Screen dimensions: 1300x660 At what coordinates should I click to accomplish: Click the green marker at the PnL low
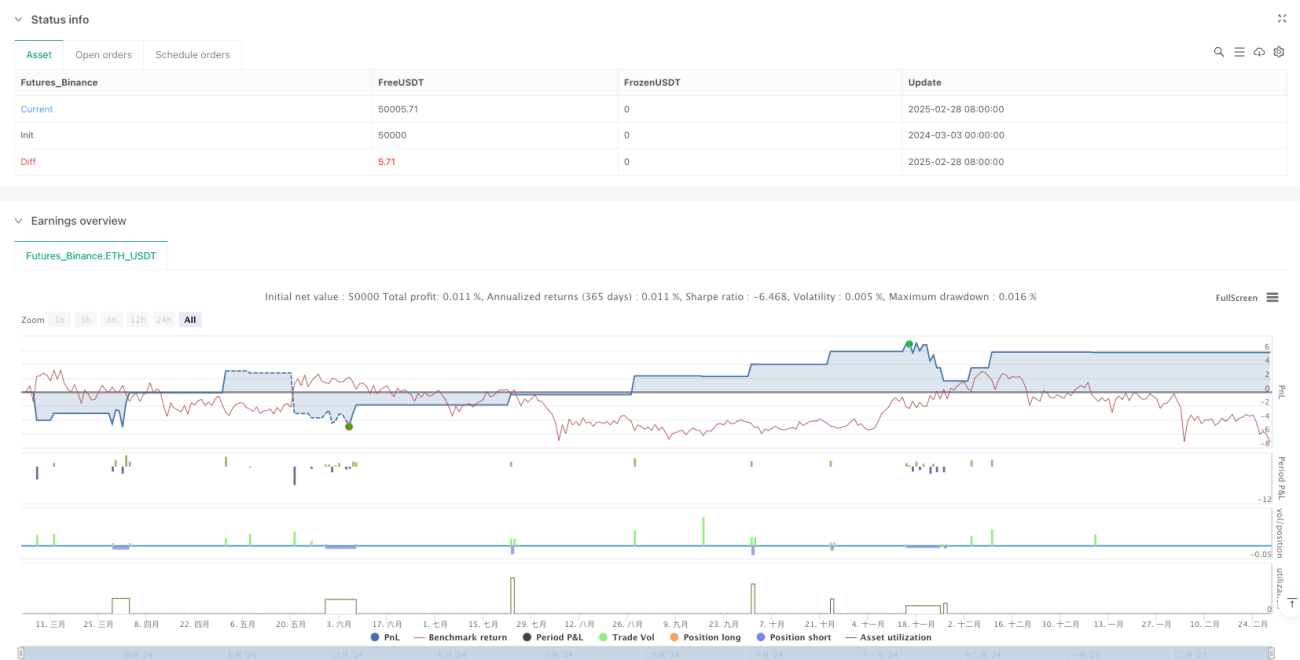click(x=349, y=427)
